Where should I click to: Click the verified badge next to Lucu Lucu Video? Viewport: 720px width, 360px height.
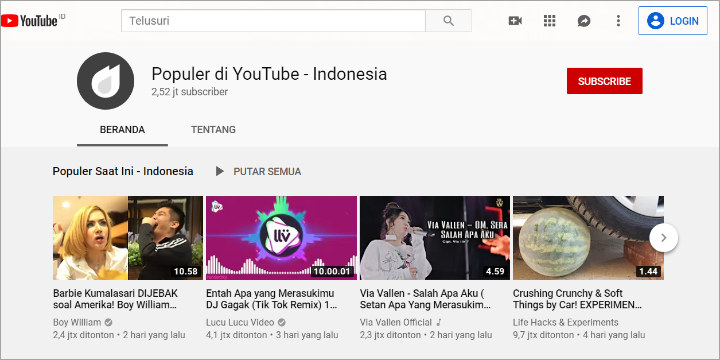281,322
